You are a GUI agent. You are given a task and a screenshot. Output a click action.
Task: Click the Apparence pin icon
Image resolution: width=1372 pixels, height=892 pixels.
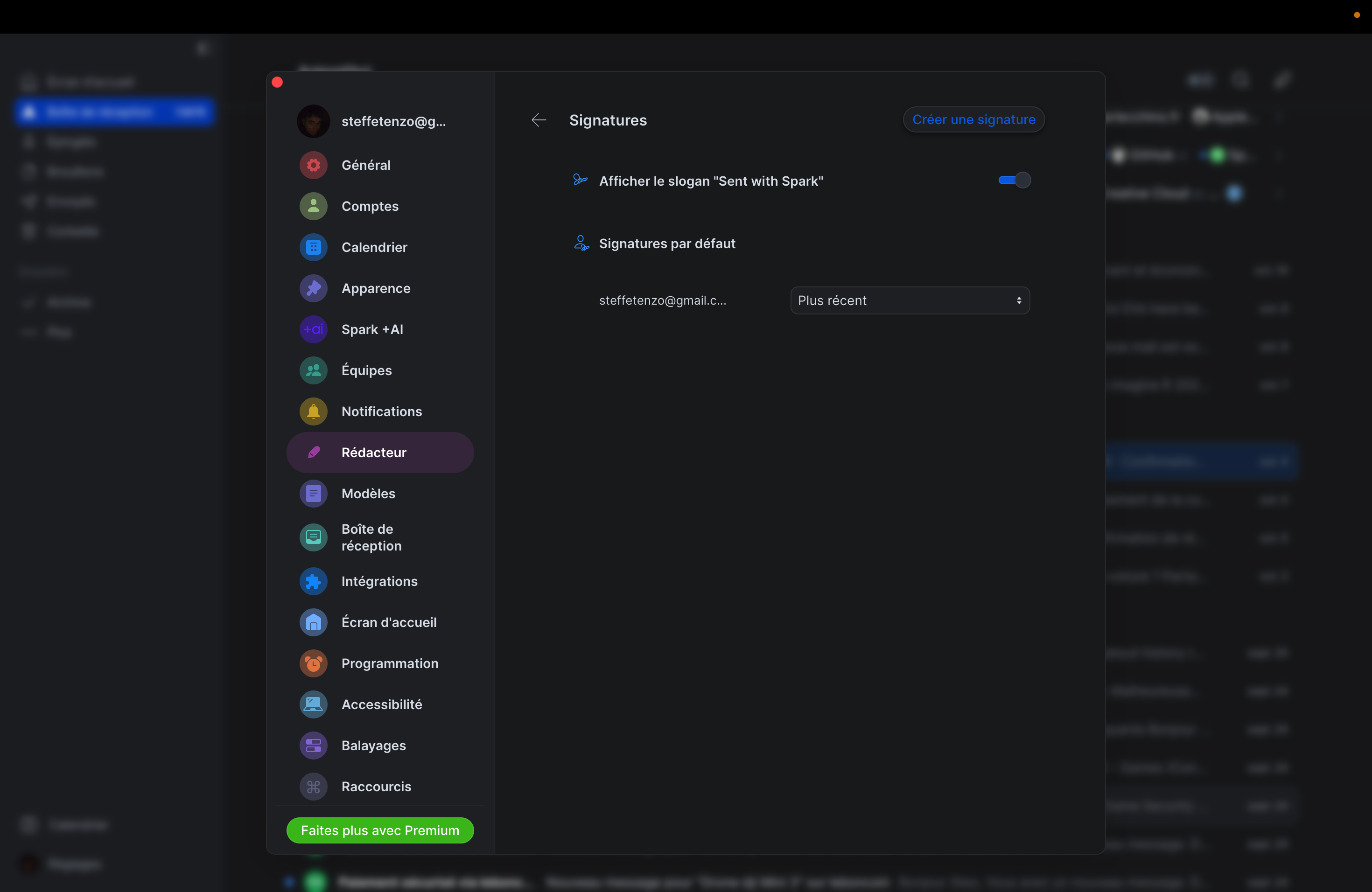(313, 288)
